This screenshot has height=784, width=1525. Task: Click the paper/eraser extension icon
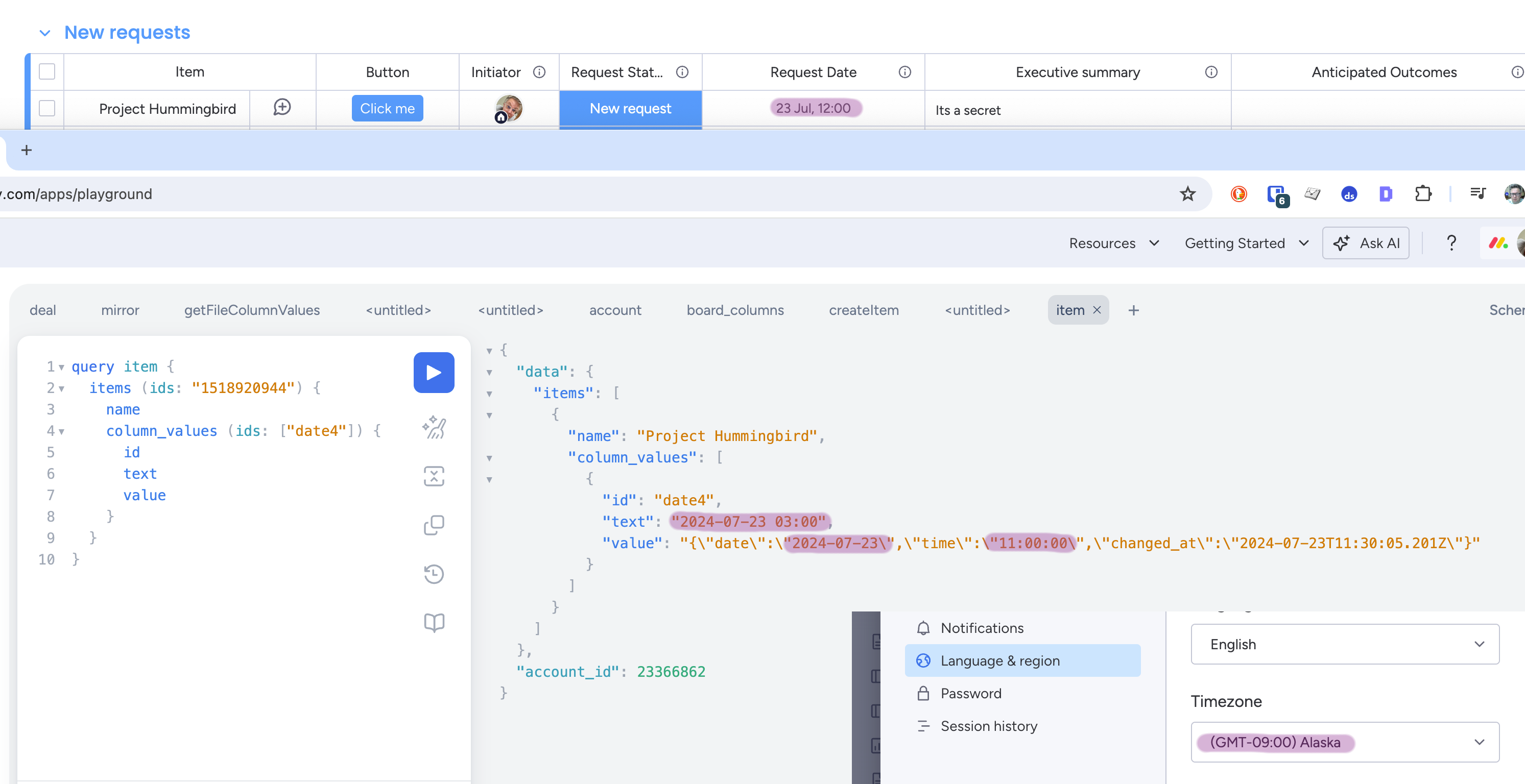[1312, 194]
